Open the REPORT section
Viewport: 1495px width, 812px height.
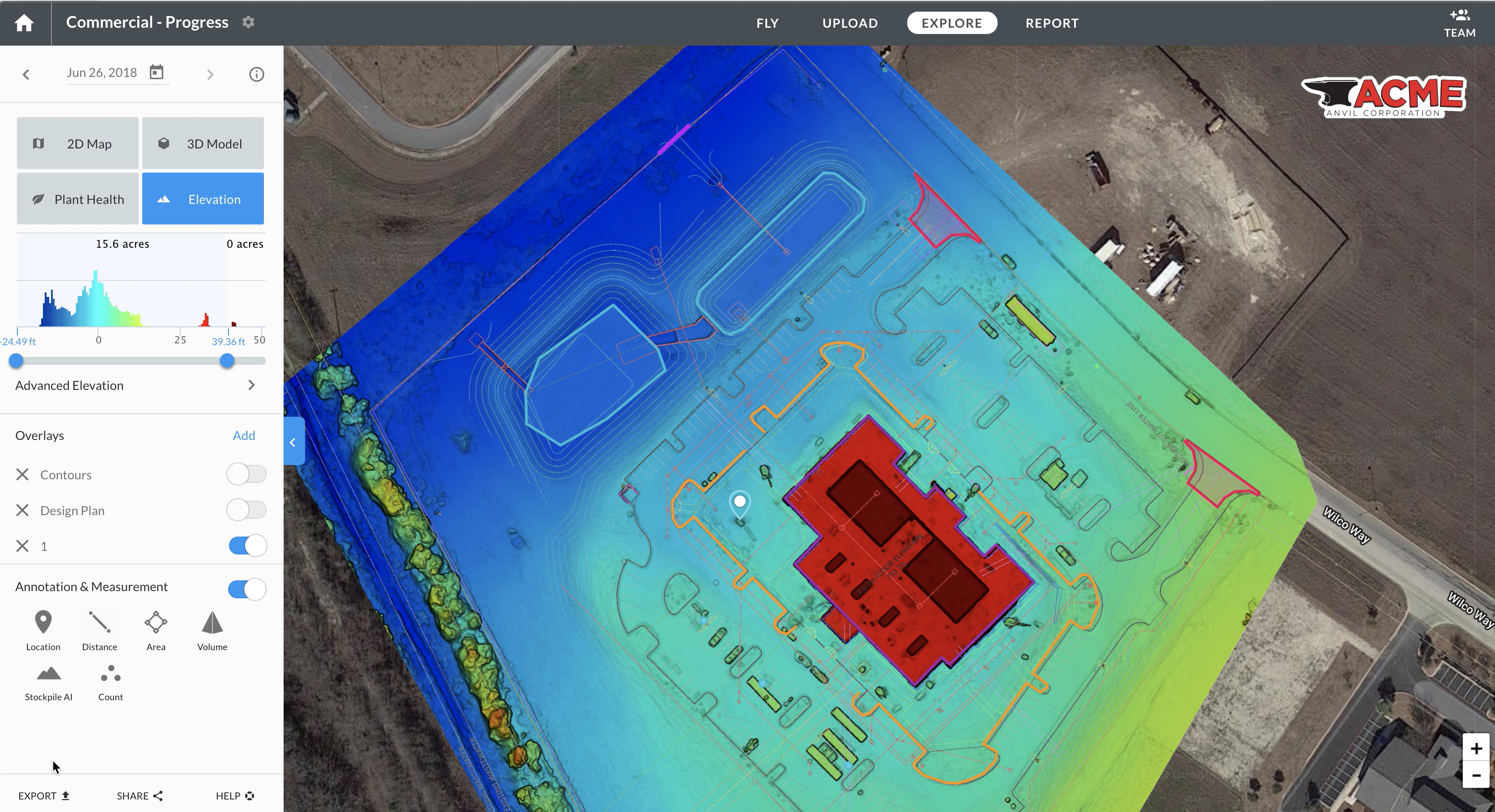tap(1052, 23)
